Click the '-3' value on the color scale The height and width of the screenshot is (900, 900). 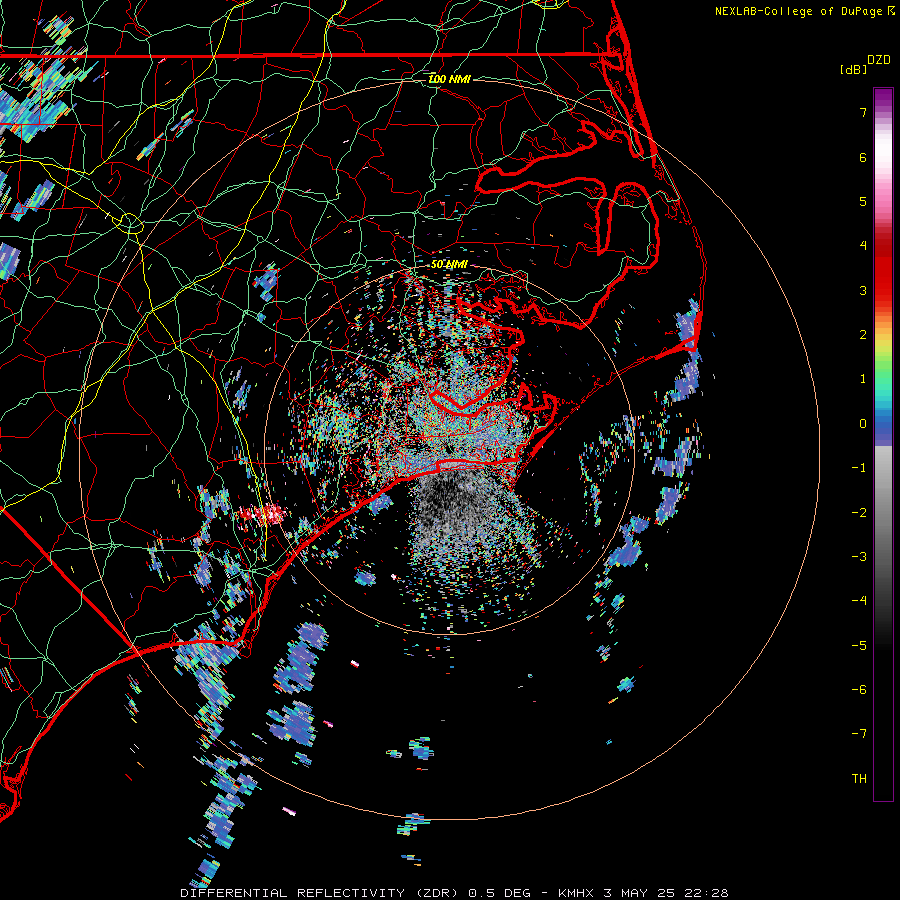(859, 557)
